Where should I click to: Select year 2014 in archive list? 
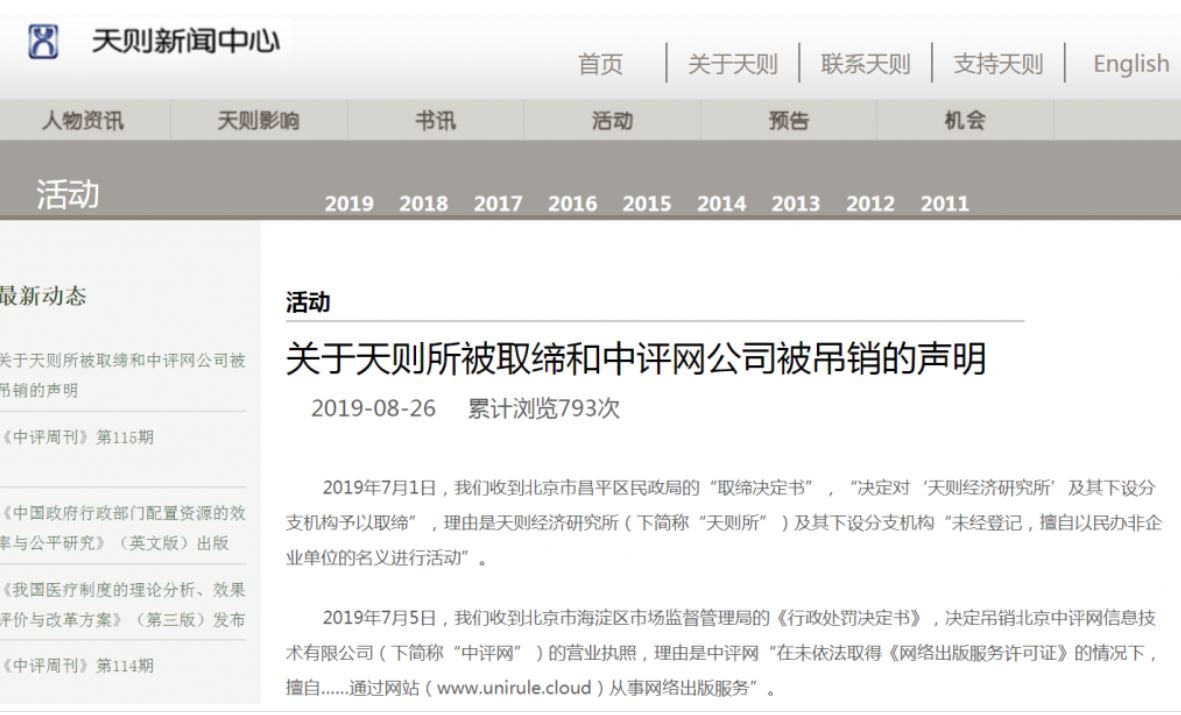tap(721, 204)
